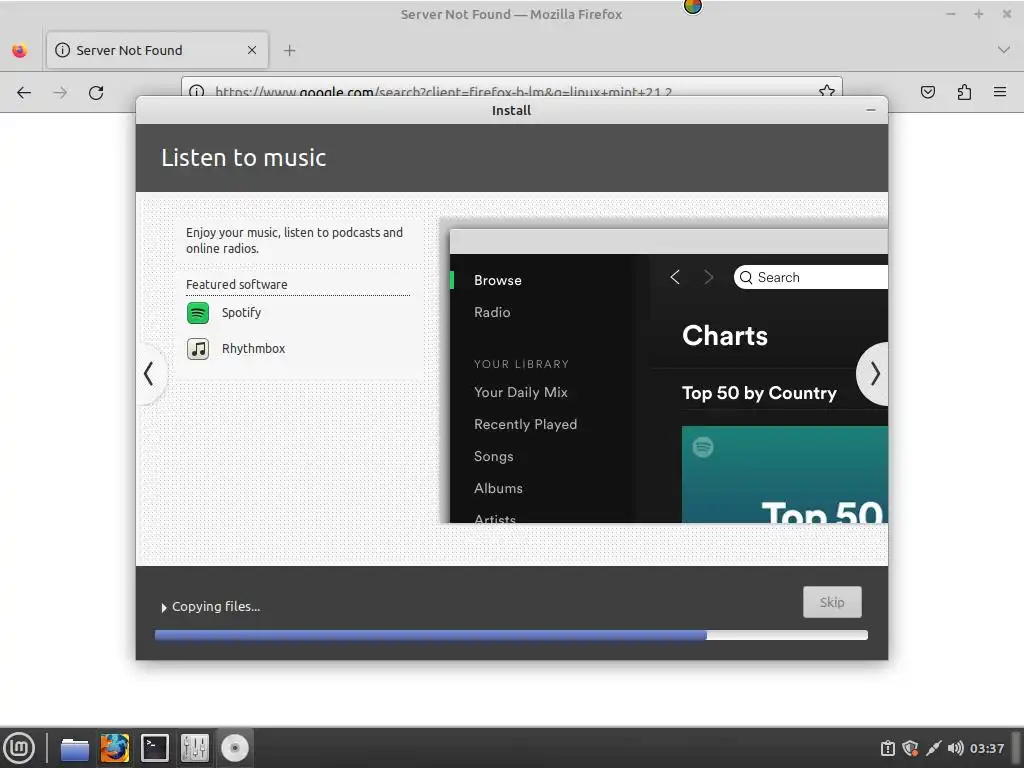This screenshot has height=768, width=1024.
Task: Bookmark page with star icon
Action: 827,91
